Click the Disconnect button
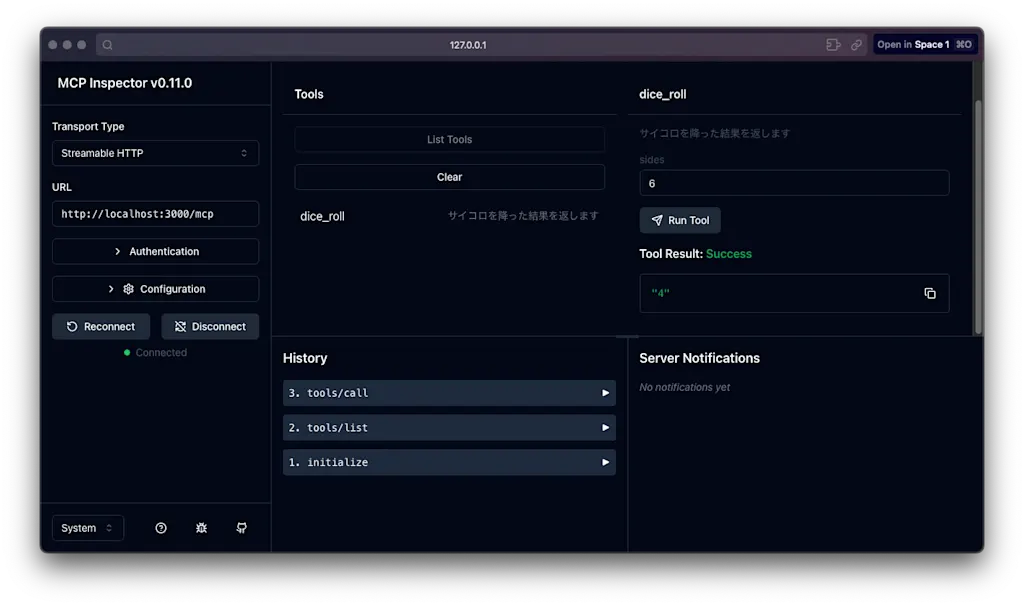Image resolution: width=1024 pixels, height=606 pixels. tap(210, 327)
